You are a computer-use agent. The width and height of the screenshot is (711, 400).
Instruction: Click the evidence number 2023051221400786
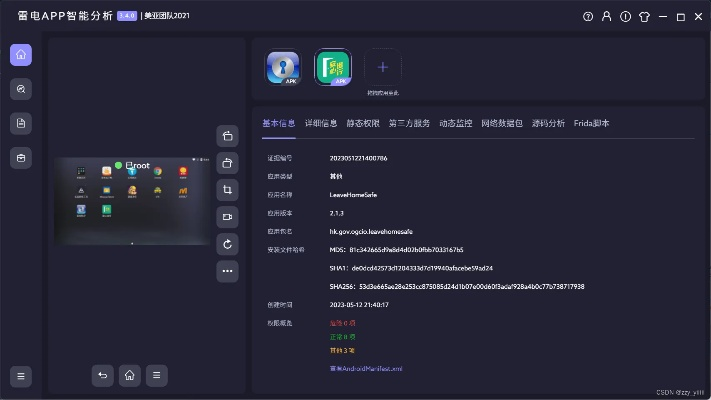tap(358, 158)
